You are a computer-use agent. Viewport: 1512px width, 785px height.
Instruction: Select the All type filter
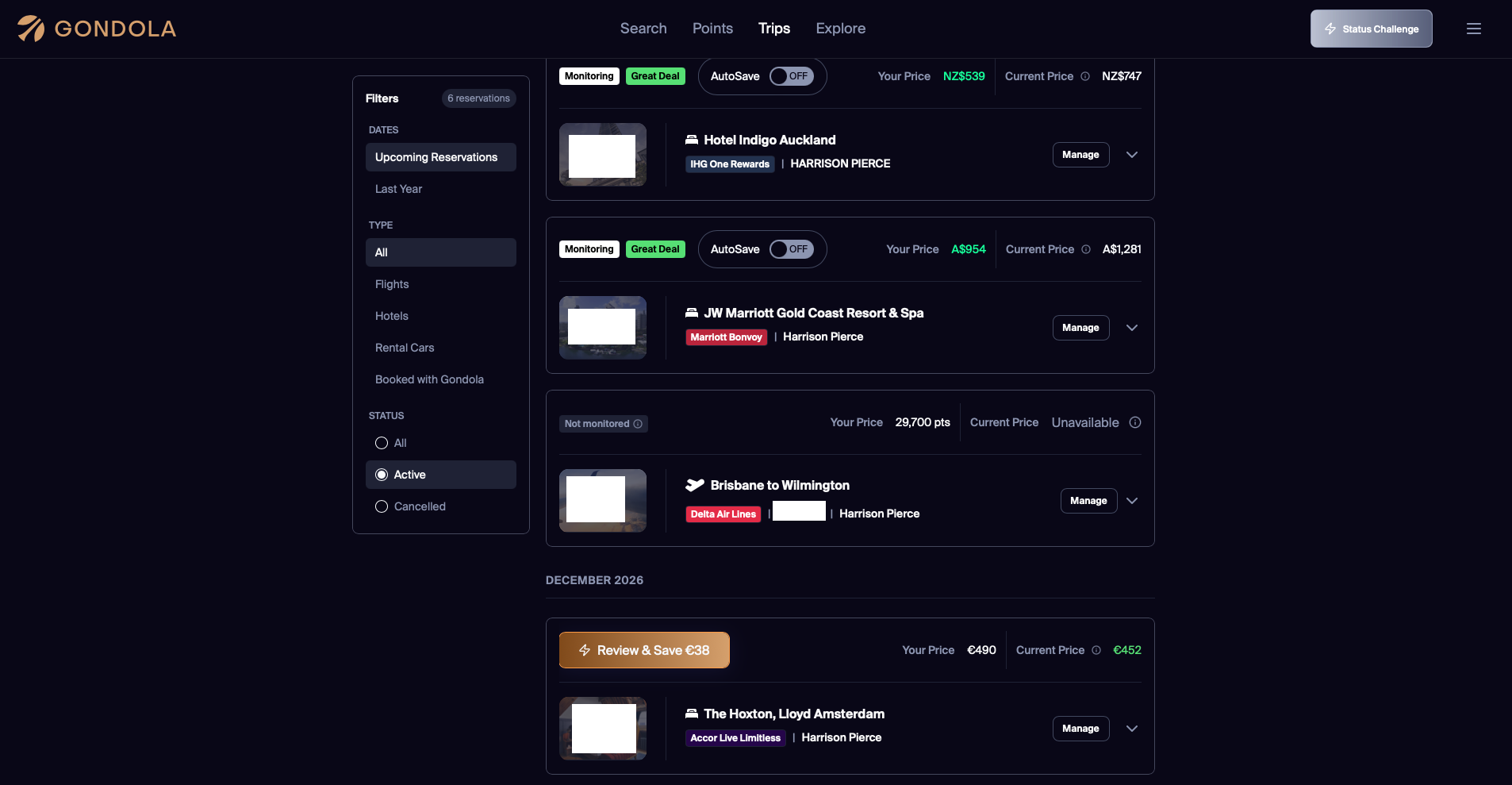(441, 252)
